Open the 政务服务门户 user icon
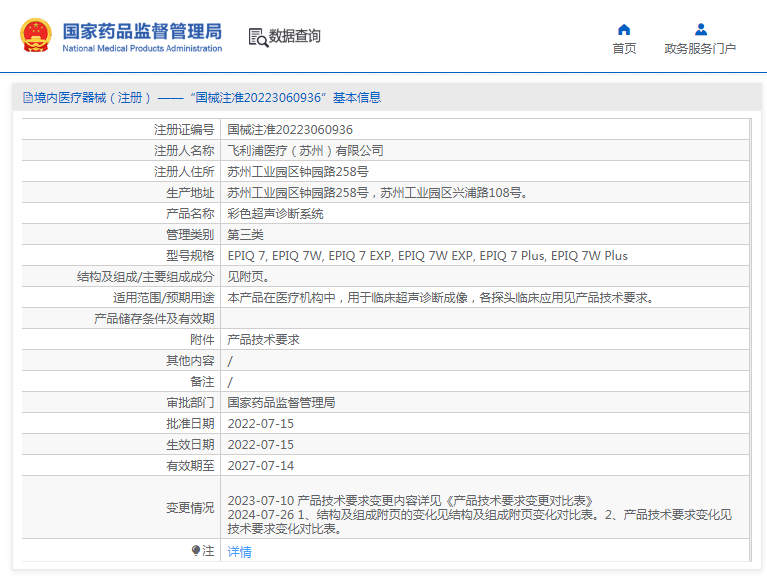 [x=700, y=29]
